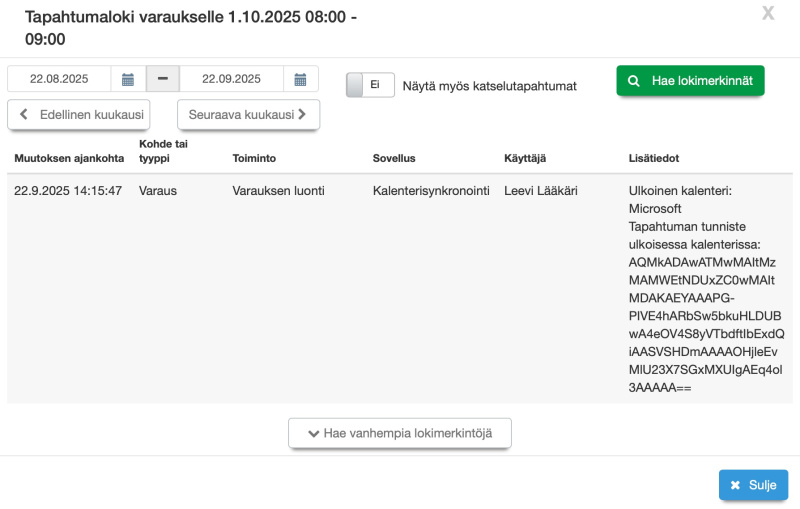Click the 'Sovellus' column header
Screen dimensions: 800x509
point(394,158)
